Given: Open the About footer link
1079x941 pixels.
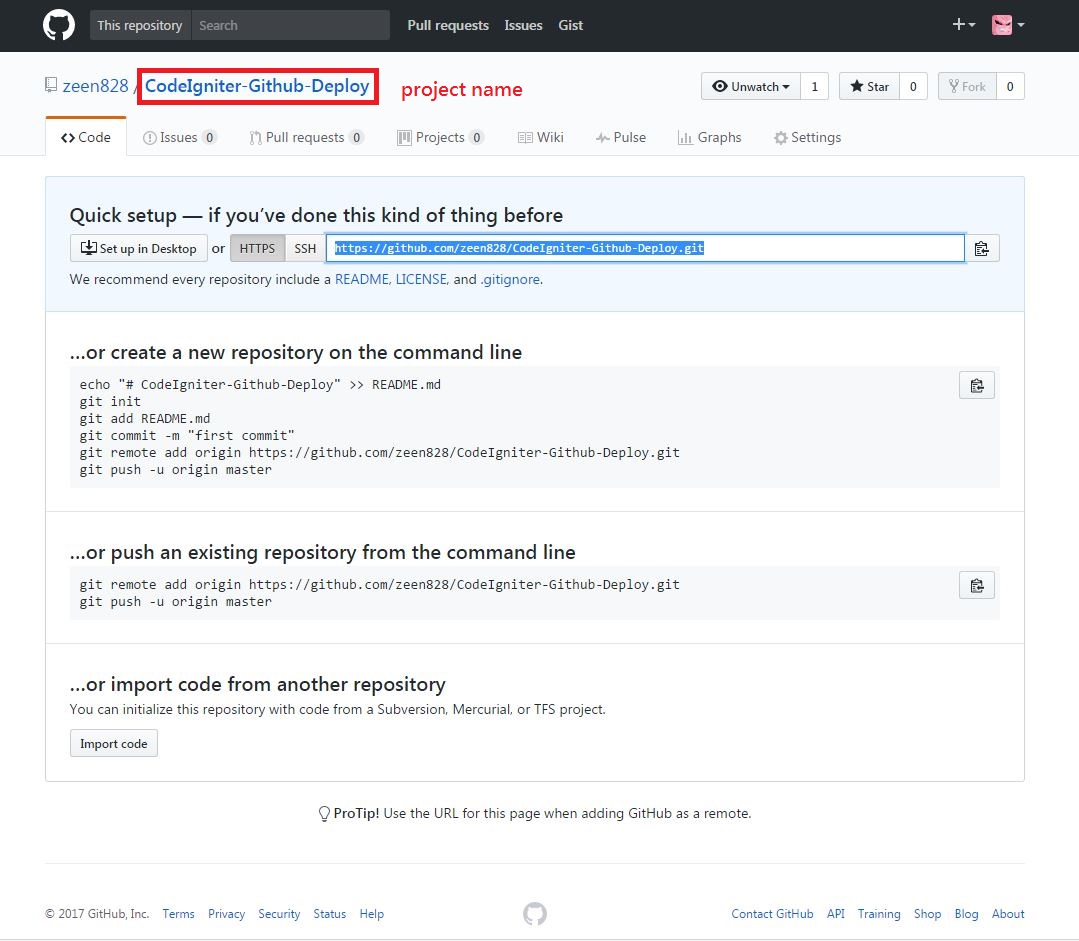Looking at the screenshot, I should coord(1007,913).
